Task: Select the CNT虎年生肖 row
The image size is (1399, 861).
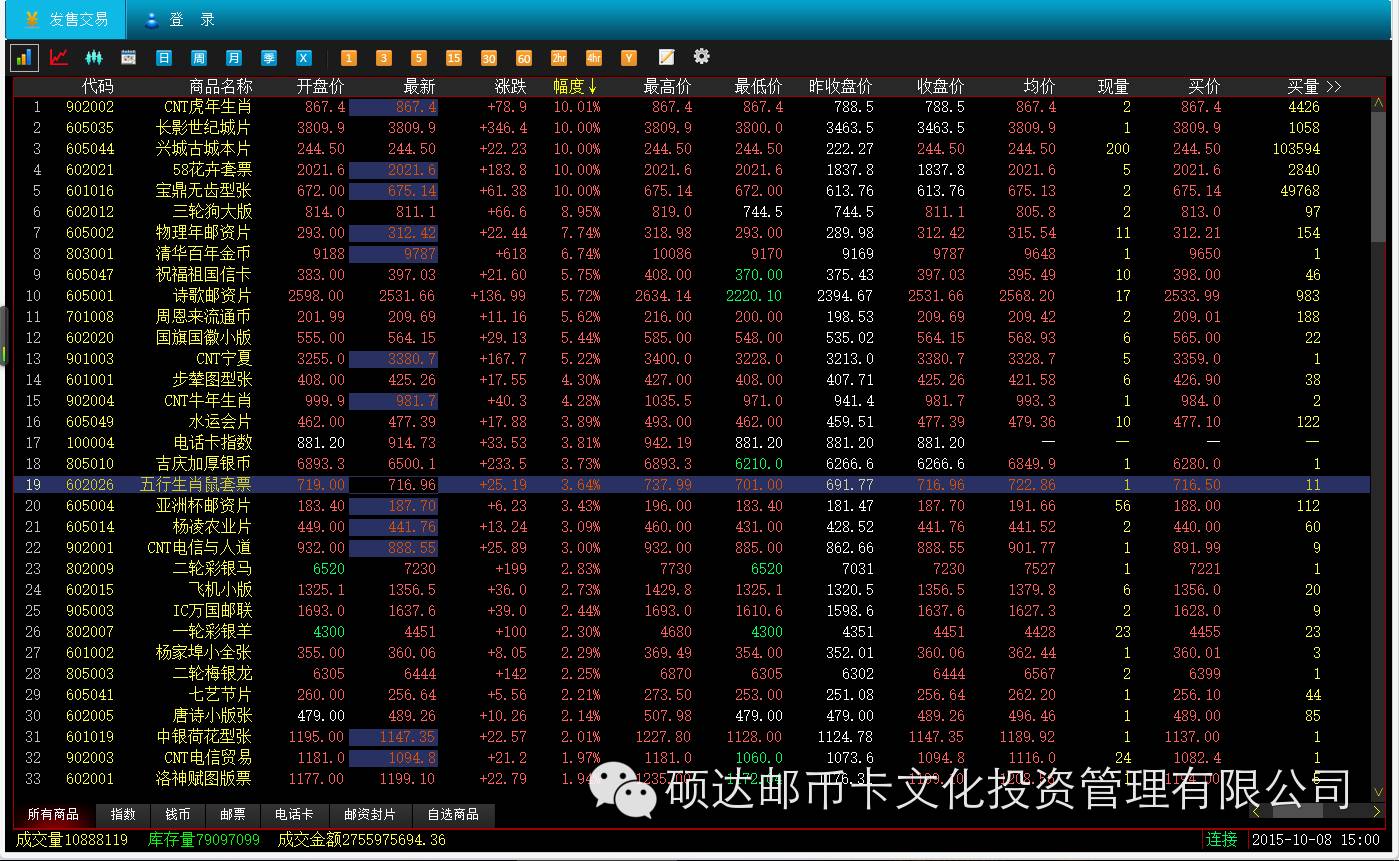Action: click(690, 107)
